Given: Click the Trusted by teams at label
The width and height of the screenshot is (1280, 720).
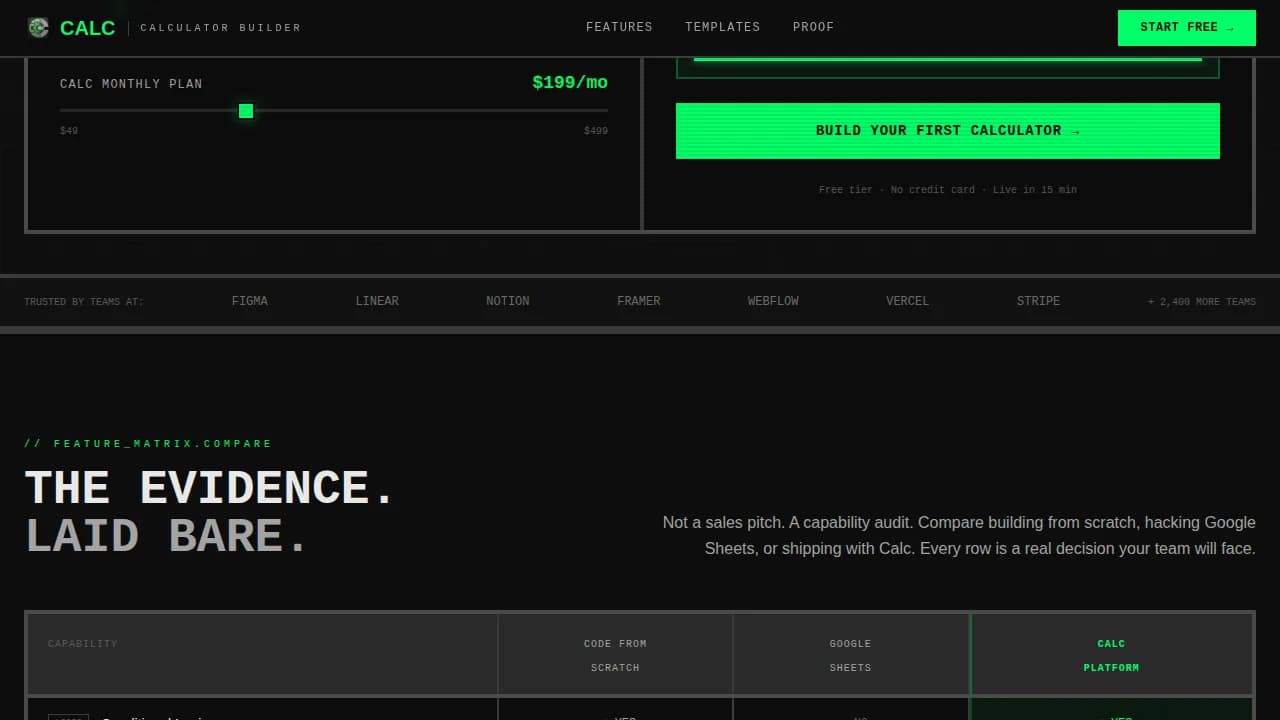Looking at the screenshot, I should (x=84, y=302).
